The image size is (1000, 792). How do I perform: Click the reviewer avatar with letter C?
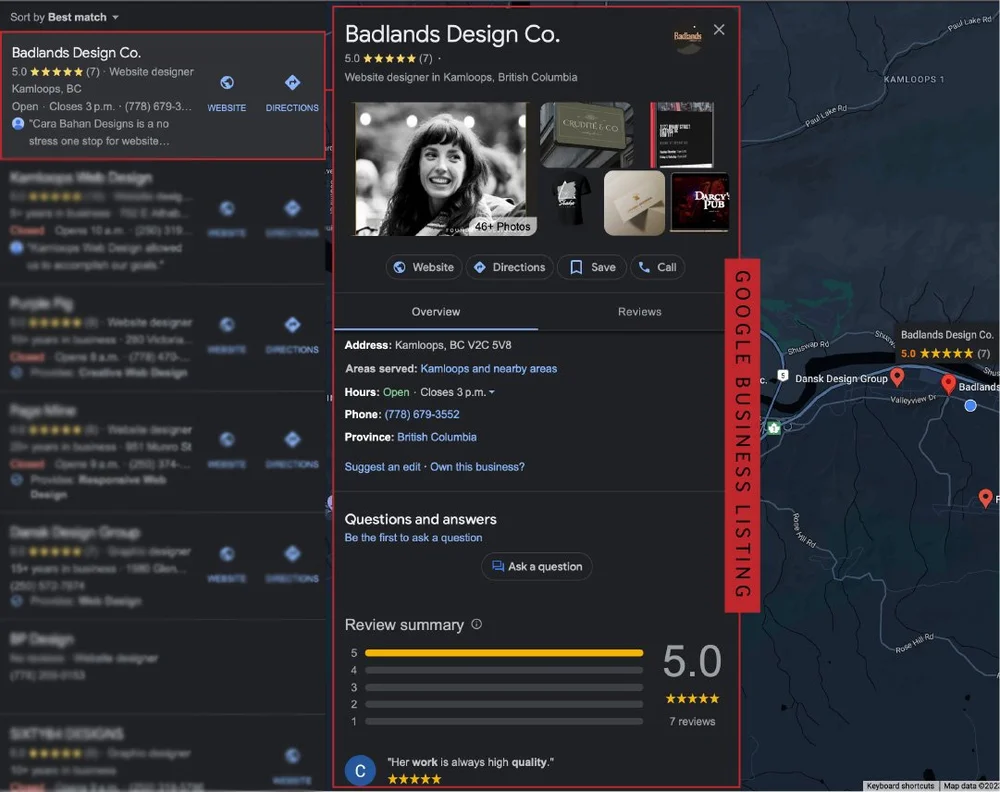360,770
